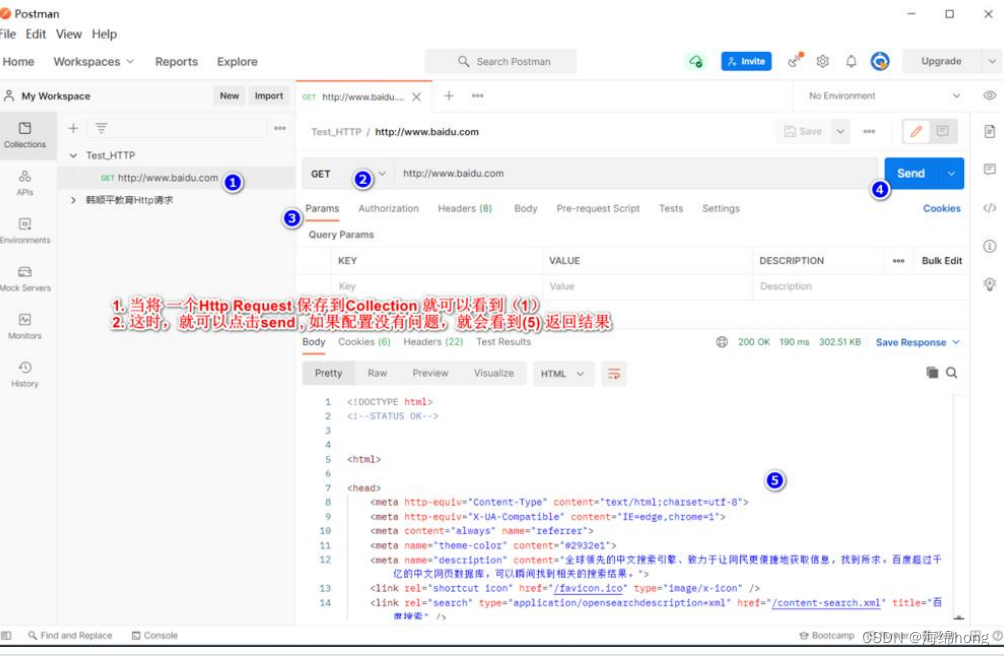1004x656 pixels.
Task: Open the tab options ellipsis
Action: 478,95
